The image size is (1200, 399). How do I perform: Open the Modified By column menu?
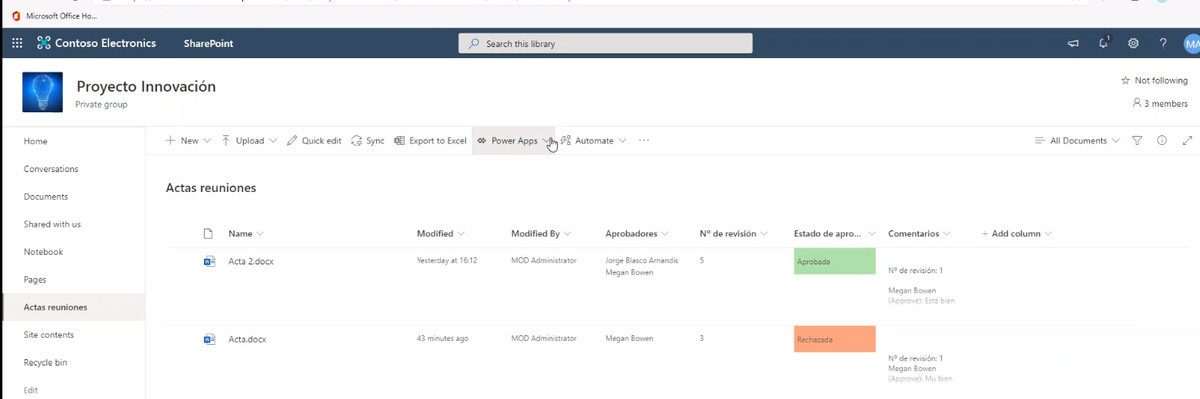click(x=540, y=233)
